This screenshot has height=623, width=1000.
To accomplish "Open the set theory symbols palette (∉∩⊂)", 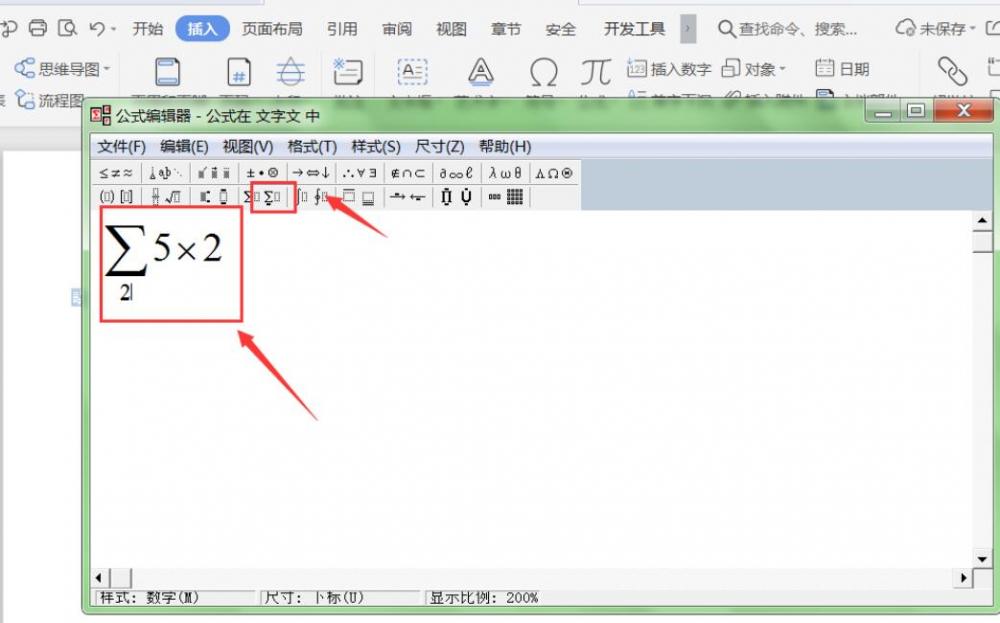I will [x=408, y=173].
